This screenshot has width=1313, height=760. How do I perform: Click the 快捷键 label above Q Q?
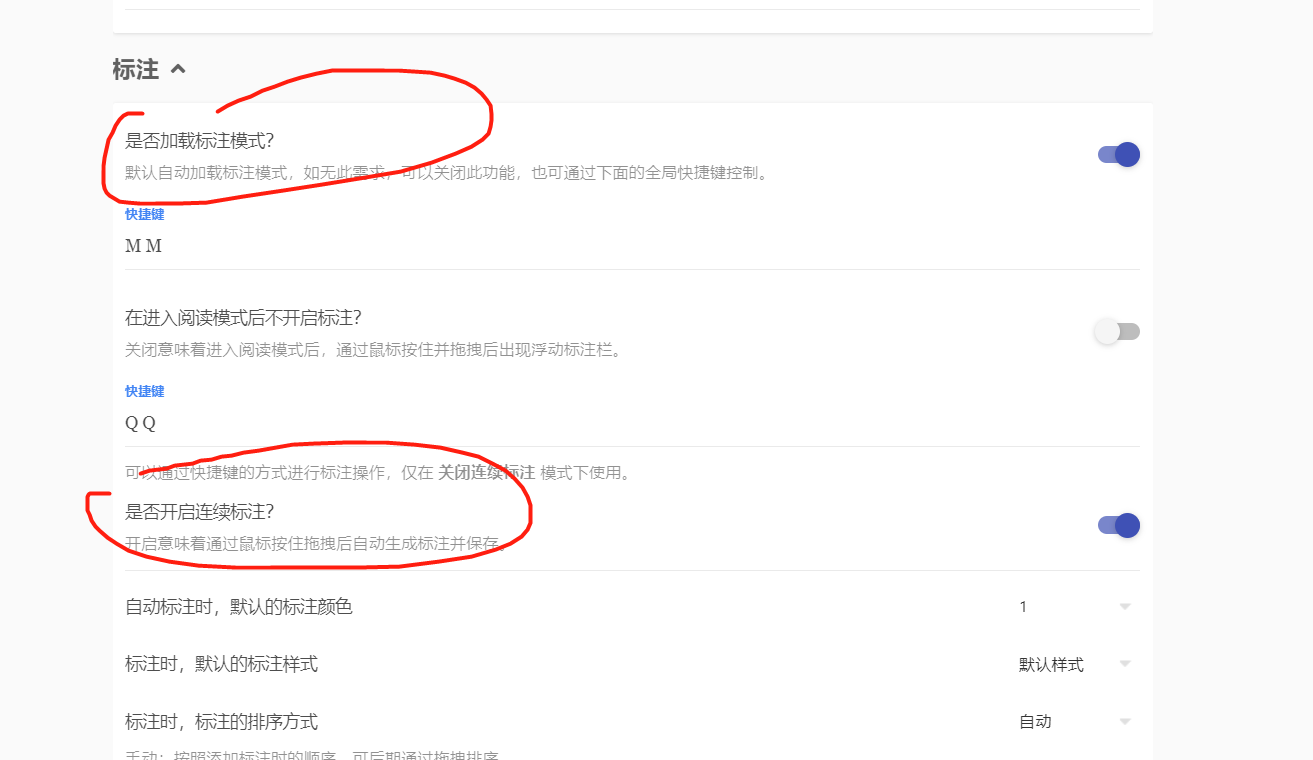coord(145,391)
